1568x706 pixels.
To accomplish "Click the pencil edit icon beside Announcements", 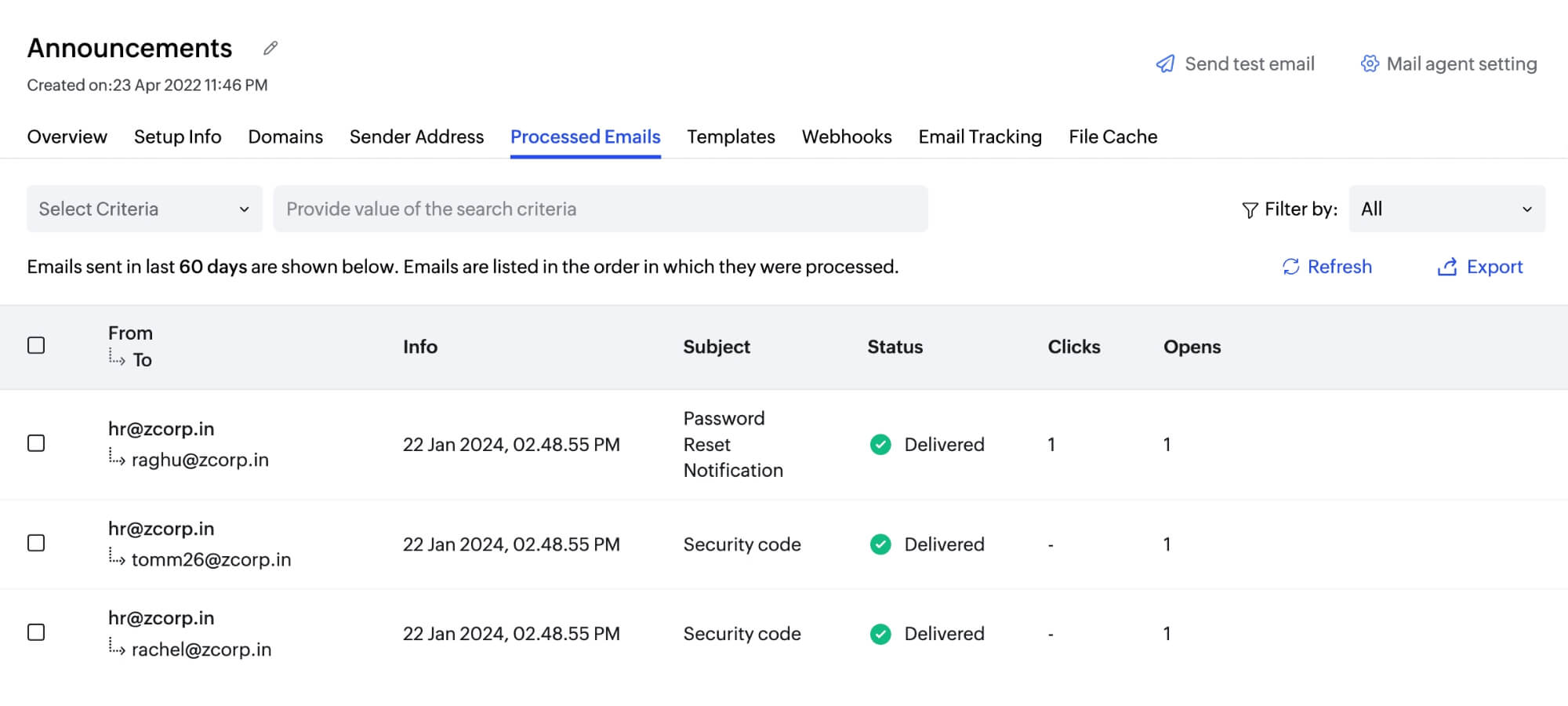I will 270,49.
